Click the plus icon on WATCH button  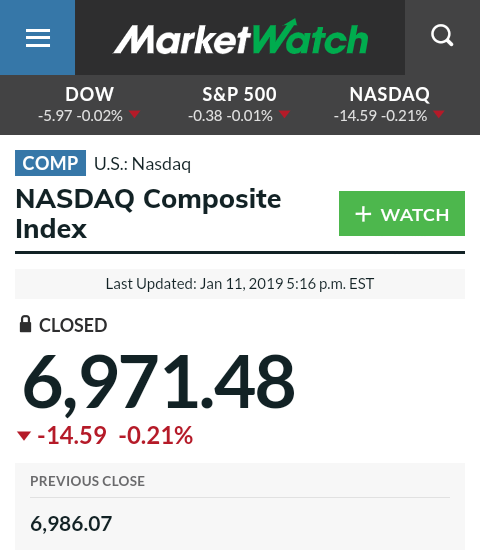tap(363, 214)
